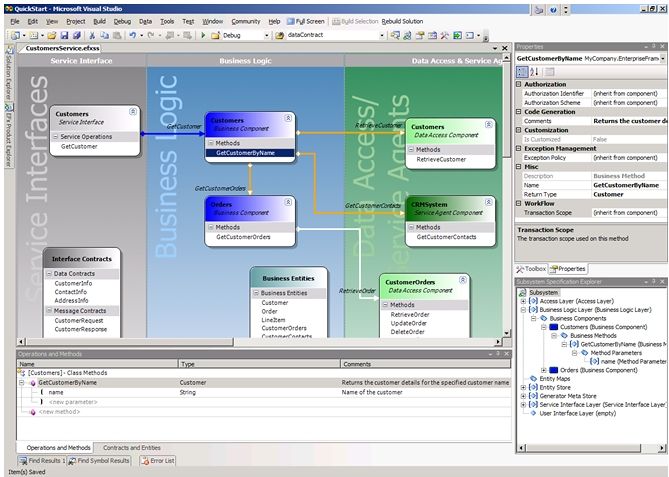
Task: Open the Solution Configurations Debug dropdown
Action: pyautogui.click(x=267, y=35)
